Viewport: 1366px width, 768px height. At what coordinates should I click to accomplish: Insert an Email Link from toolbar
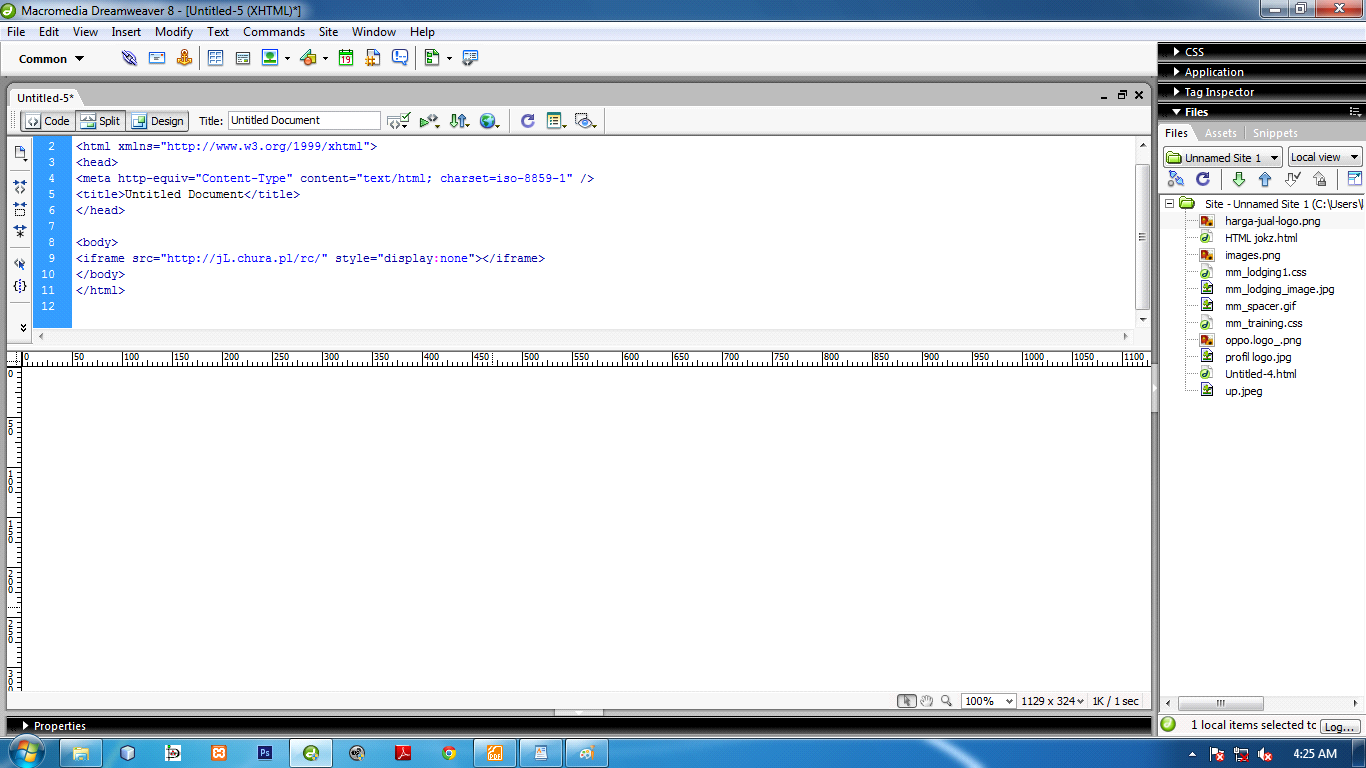point(157,58)
